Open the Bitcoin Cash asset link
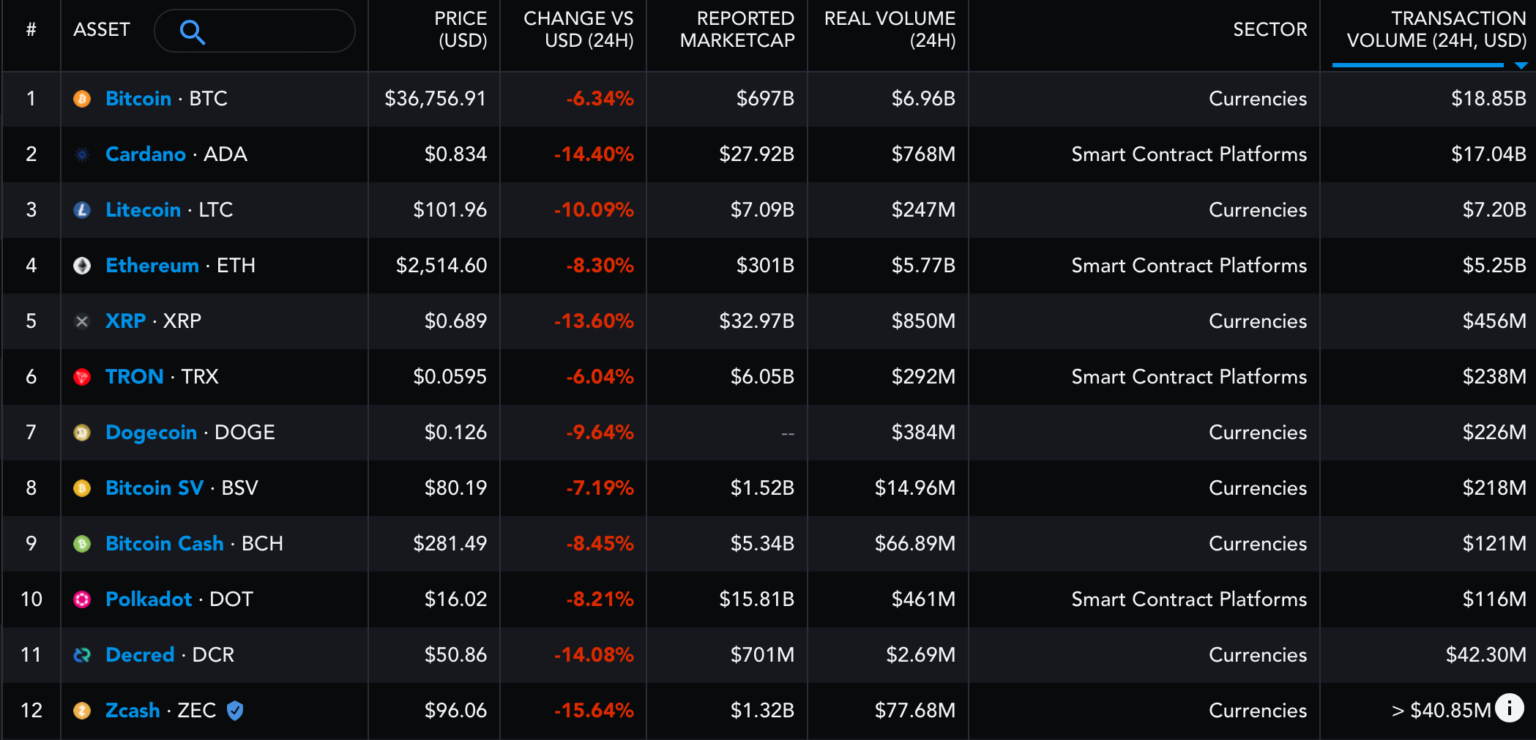Viewport: 1536px width, 740px height. [165, 544]
